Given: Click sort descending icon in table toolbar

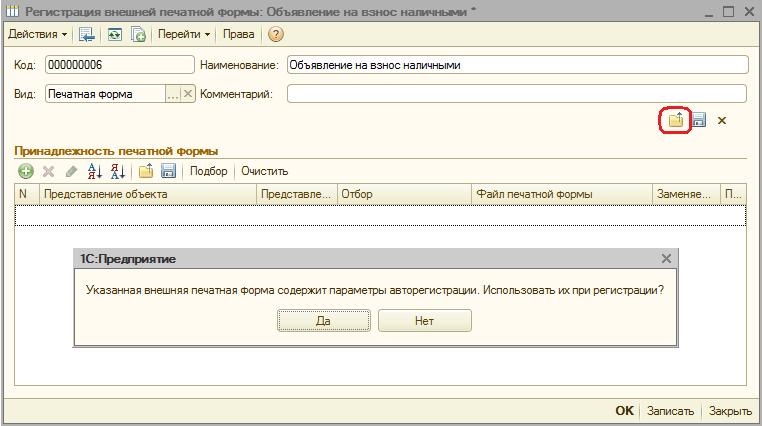Looking at the screenshot, I should 117,171.
